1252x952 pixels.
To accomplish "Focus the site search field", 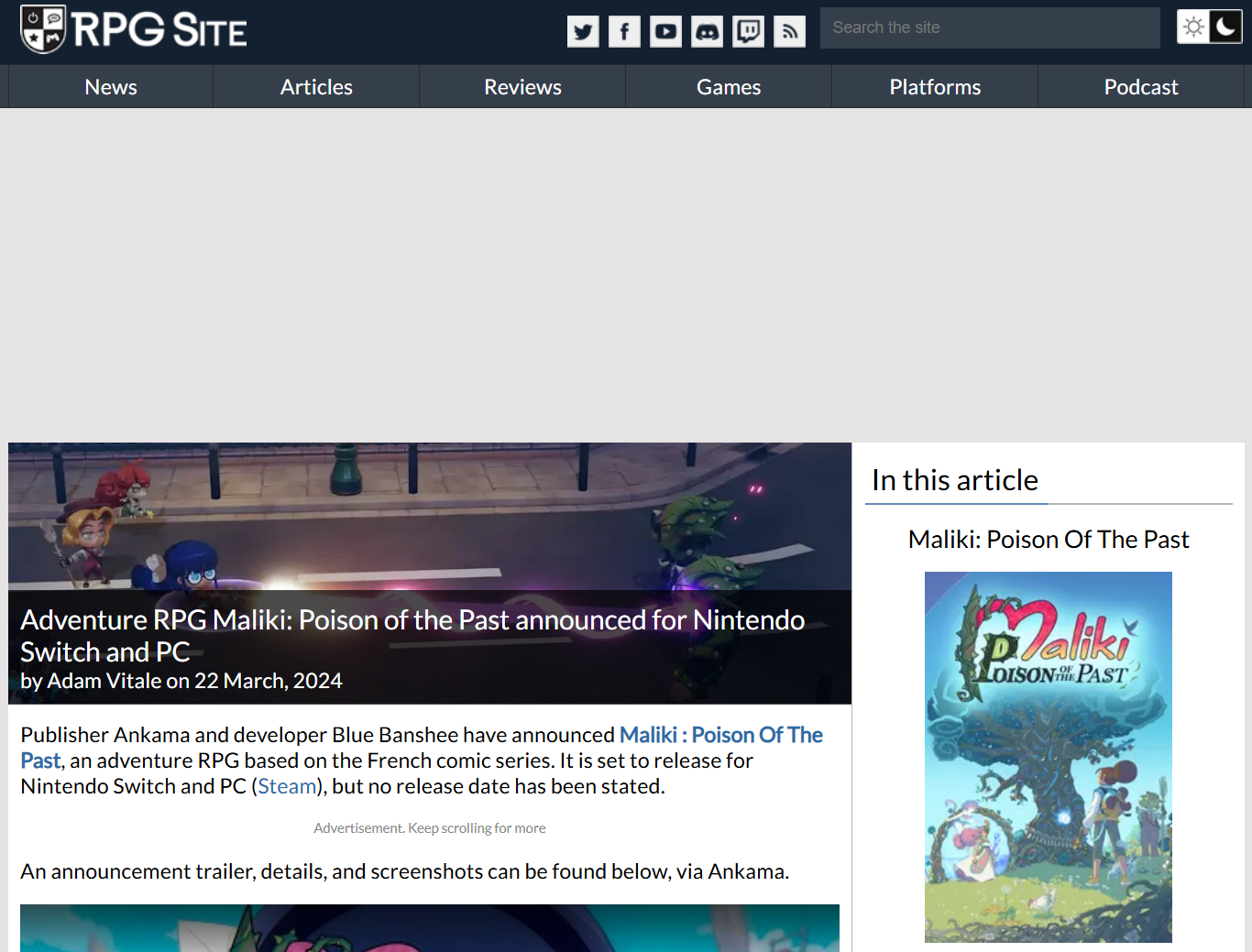I will (x=990, y=27).
